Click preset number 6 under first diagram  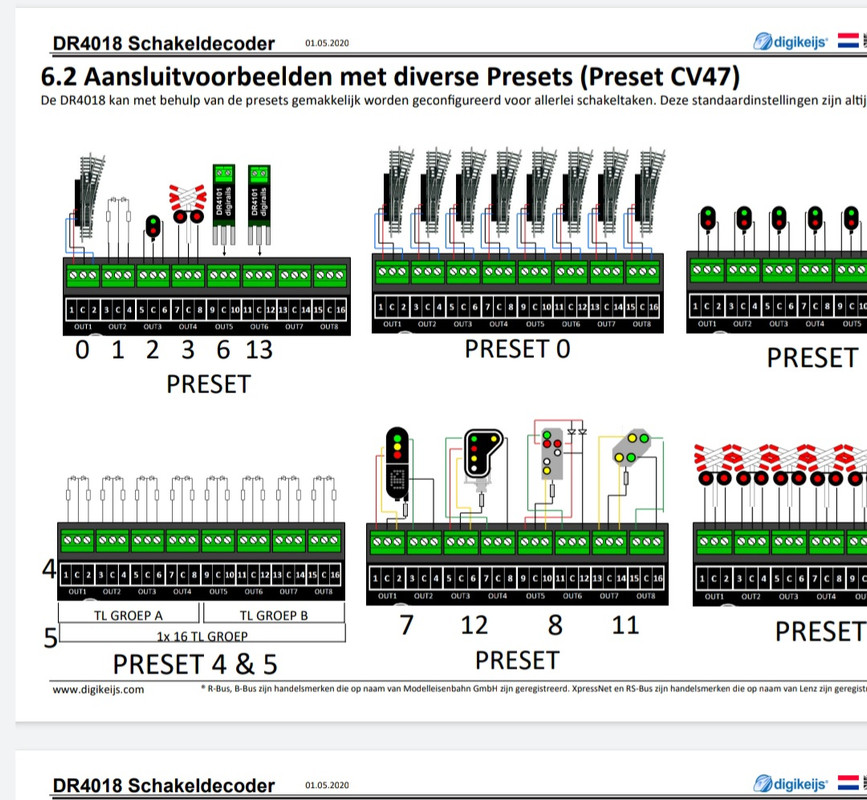point(223,350)
